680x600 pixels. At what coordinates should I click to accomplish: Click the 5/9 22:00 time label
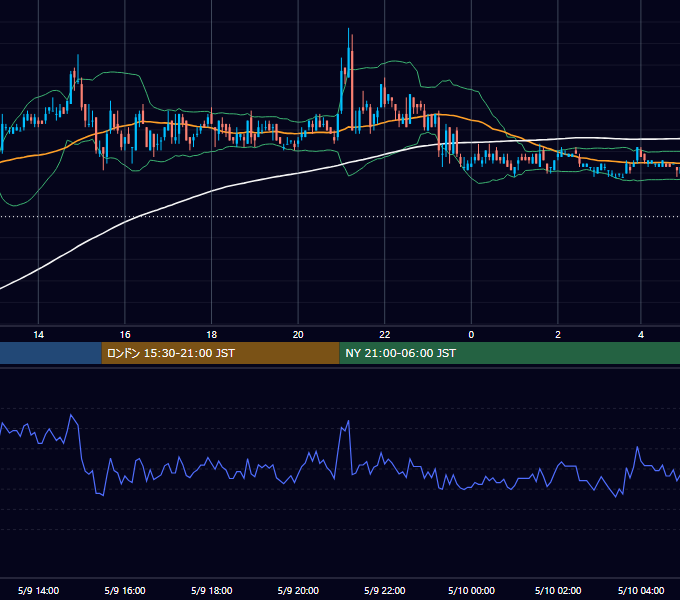click(385, 590)
